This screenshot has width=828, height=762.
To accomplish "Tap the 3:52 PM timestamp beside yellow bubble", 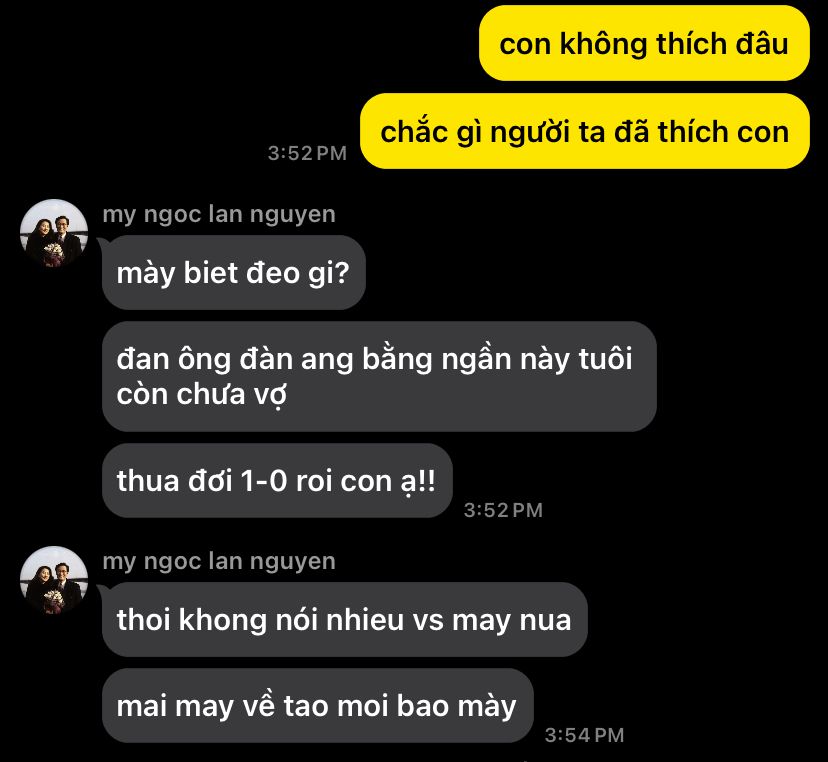I will click(307, 153).
